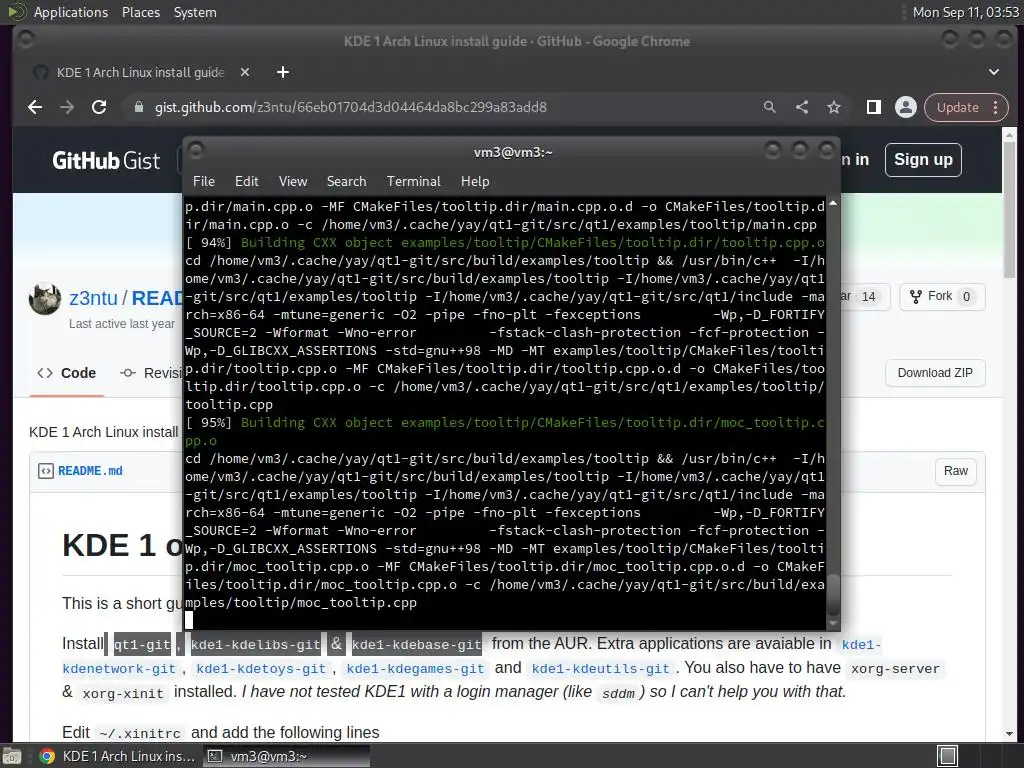Click the workspace switcher in bottom panel

tap(948, 756)
